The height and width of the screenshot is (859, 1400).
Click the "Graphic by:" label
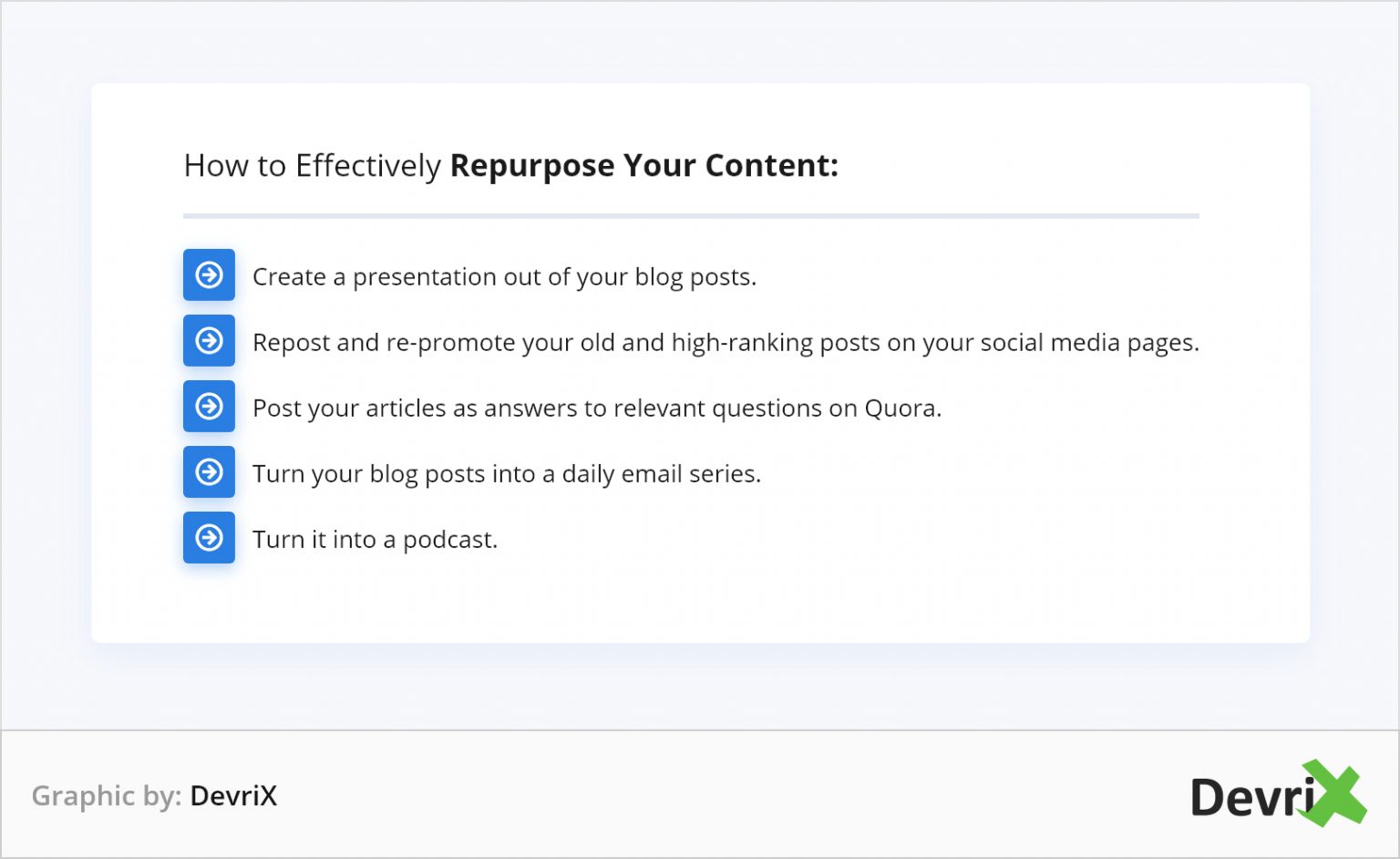click(x=107, y=796)
